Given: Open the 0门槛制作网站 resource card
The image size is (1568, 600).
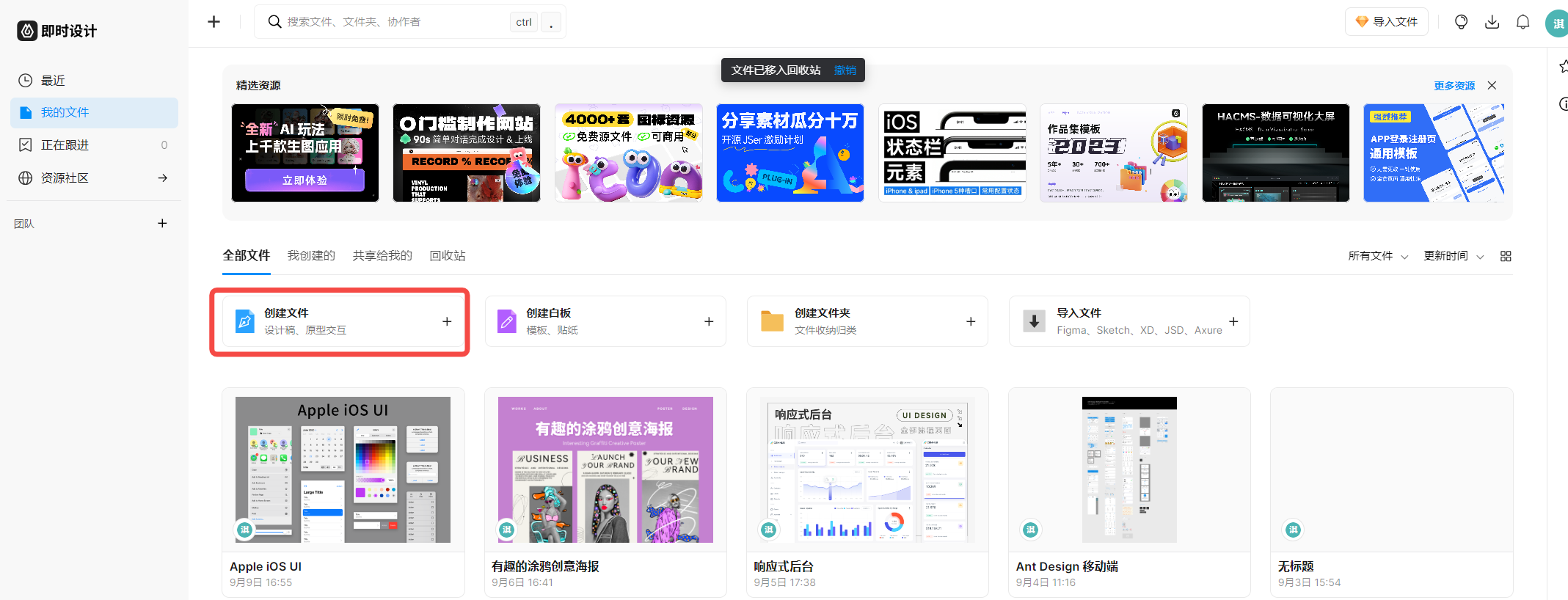Looking at the screenshot, I should pos(467,153).
